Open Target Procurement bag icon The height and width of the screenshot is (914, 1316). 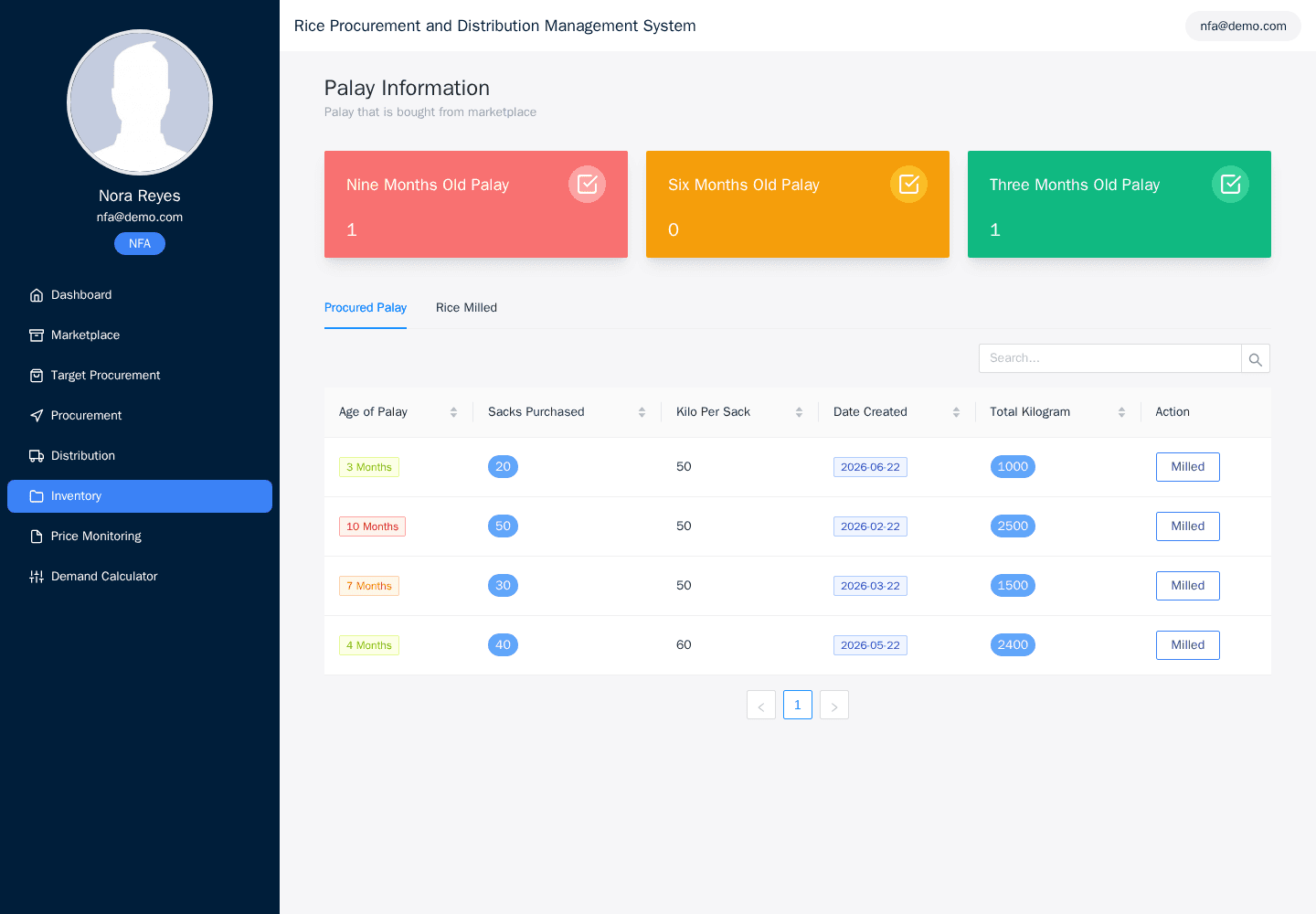(37, 376)
